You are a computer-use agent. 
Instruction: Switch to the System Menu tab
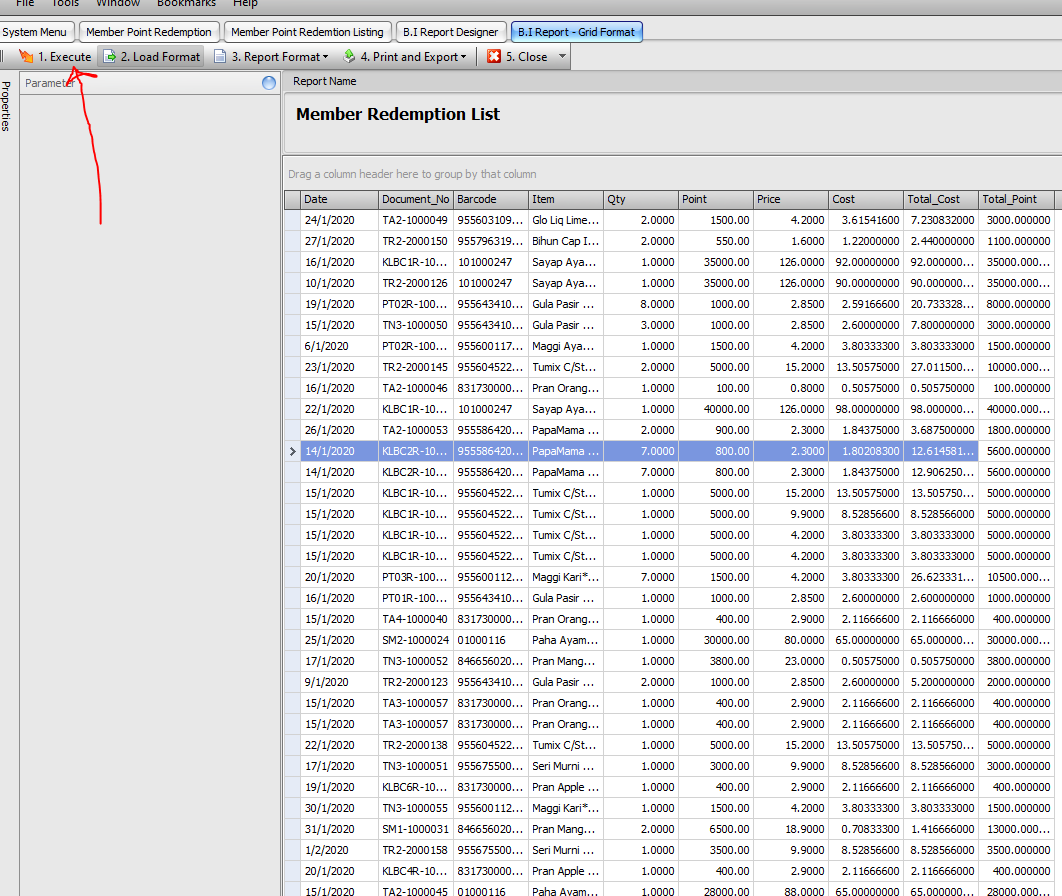click(x=34, y=32)
